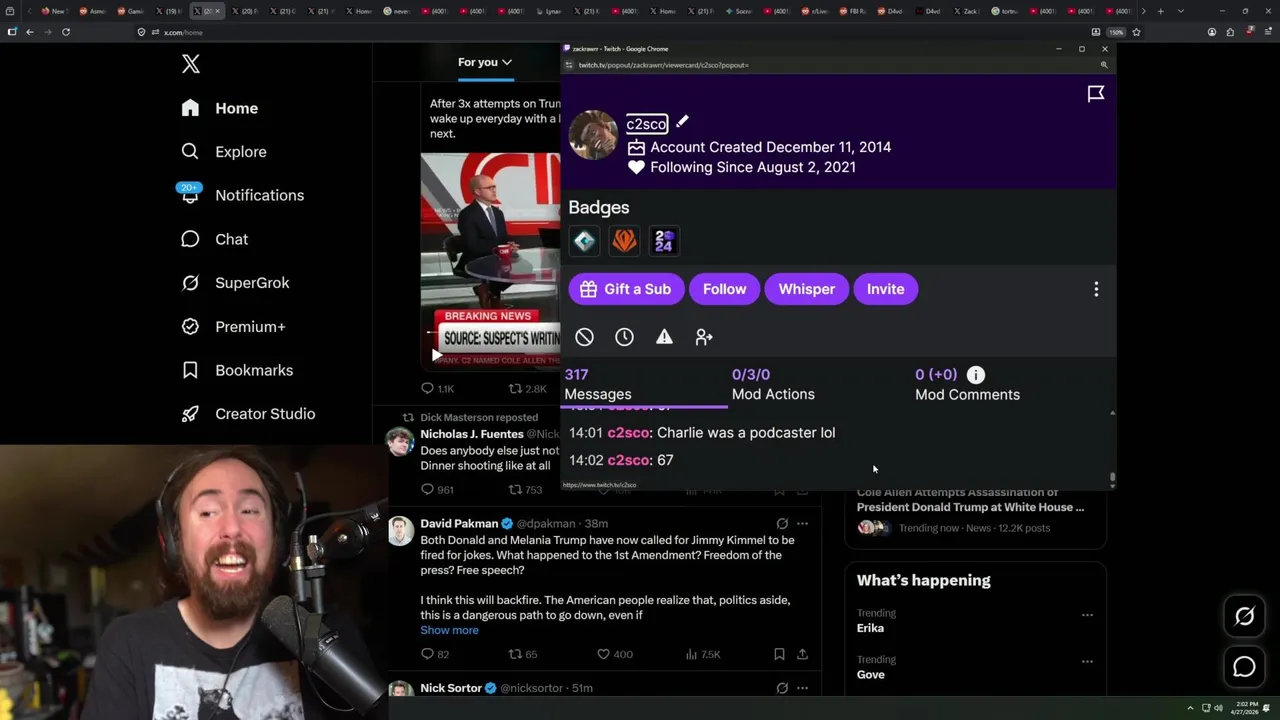
Task: Open more options for Gove trend
Action: pyautogui.click(x=1087, y=661)
